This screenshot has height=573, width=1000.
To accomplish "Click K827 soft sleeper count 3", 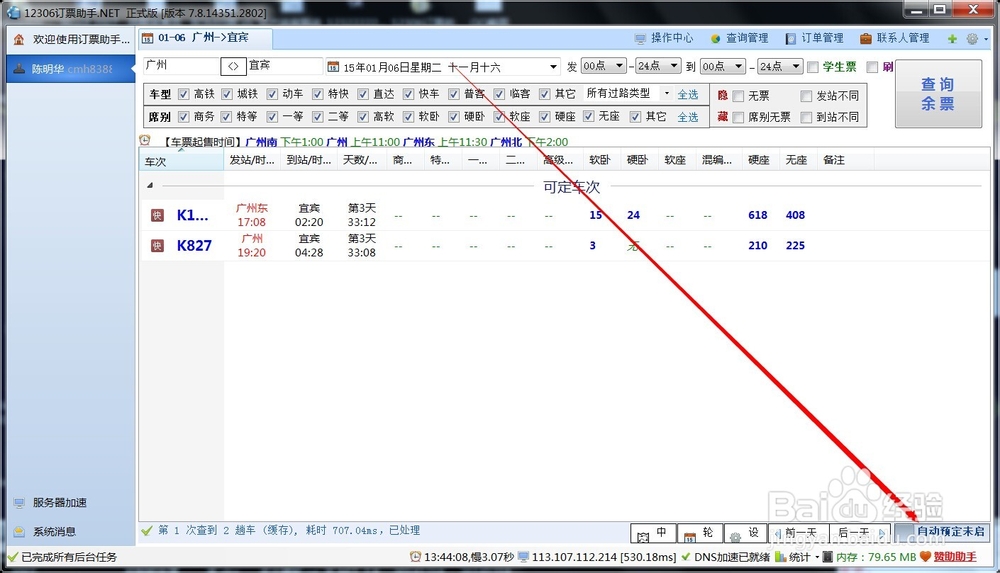I will (x=592, y=246).
